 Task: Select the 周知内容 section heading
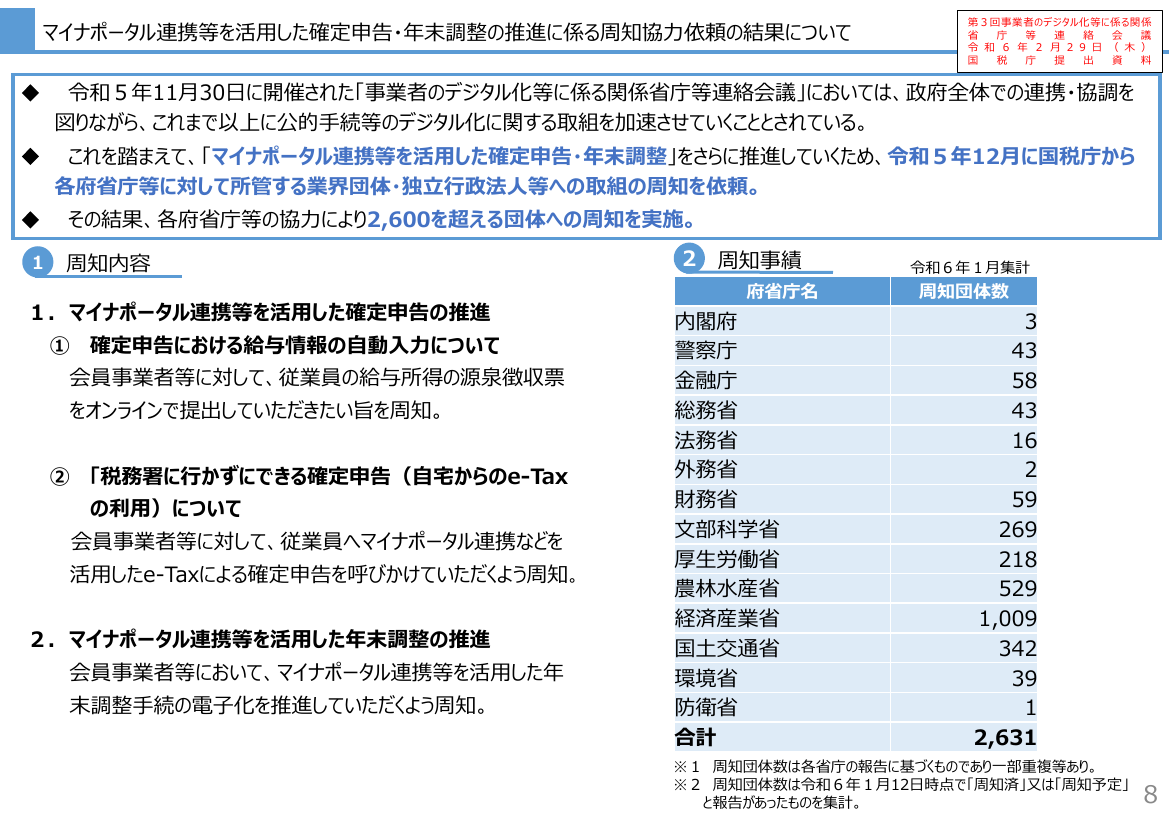point(108,263)
